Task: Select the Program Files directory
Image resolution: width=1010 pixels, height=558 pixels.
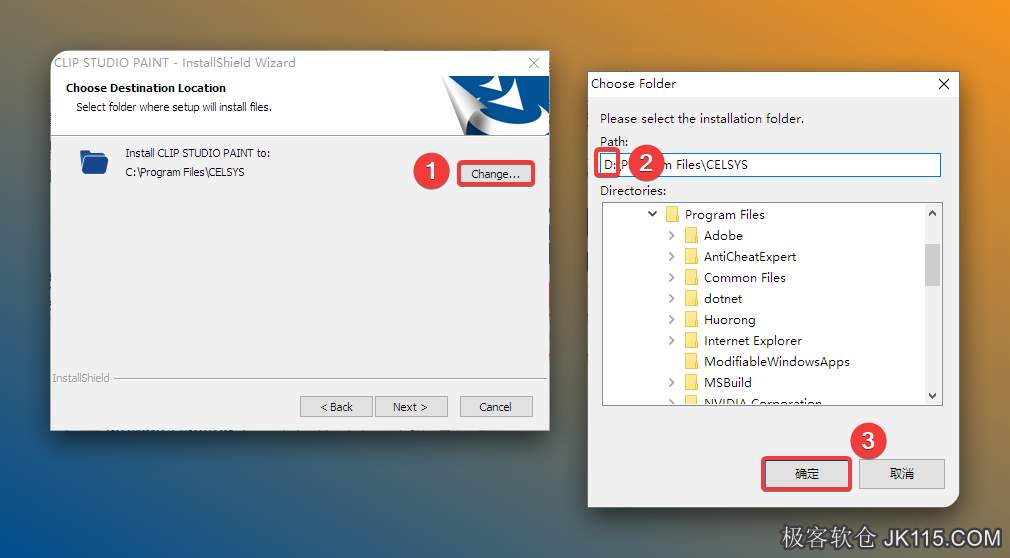Action: [725, 215]
